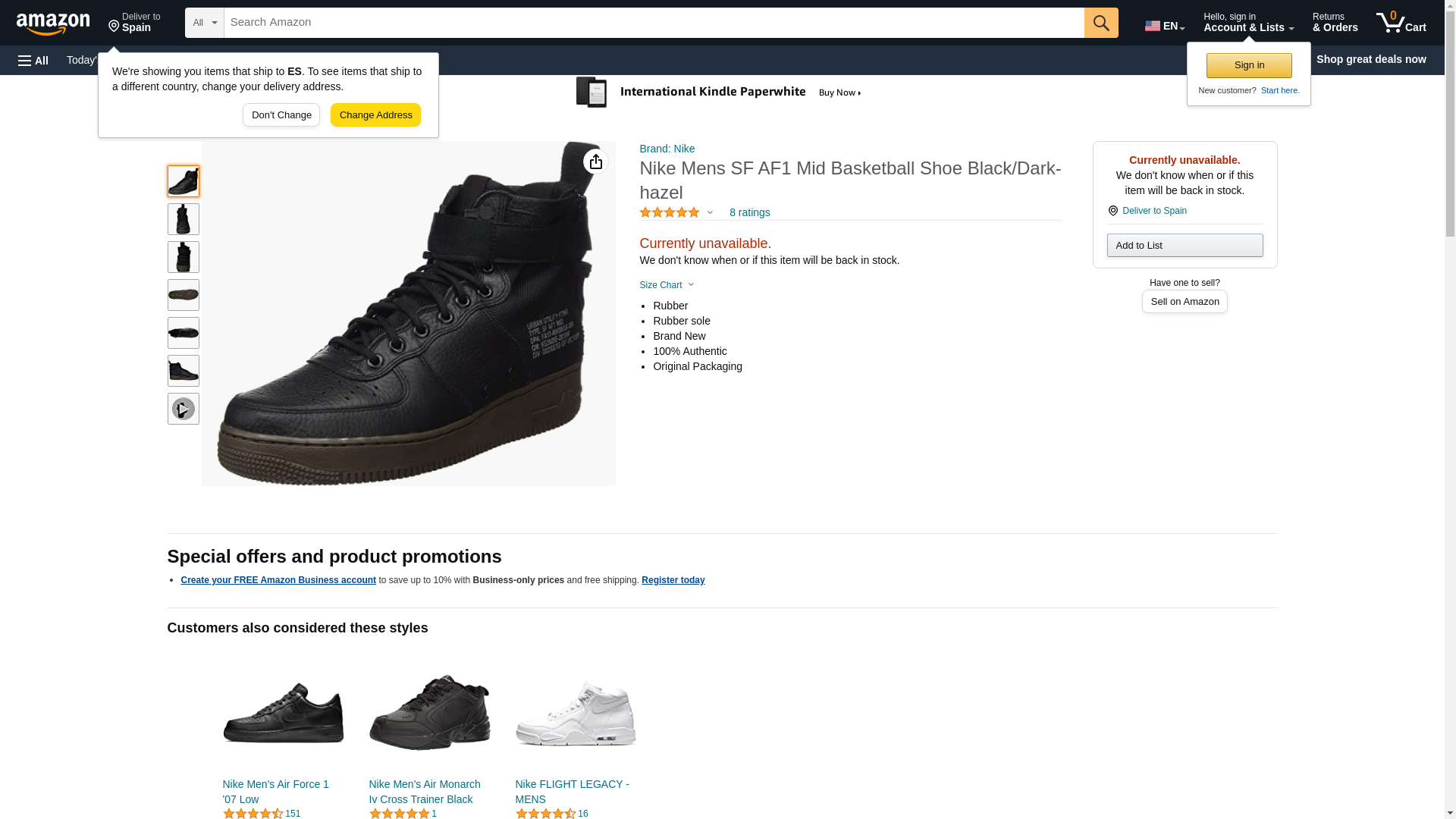Open the shopping cart

(1401, 23)
